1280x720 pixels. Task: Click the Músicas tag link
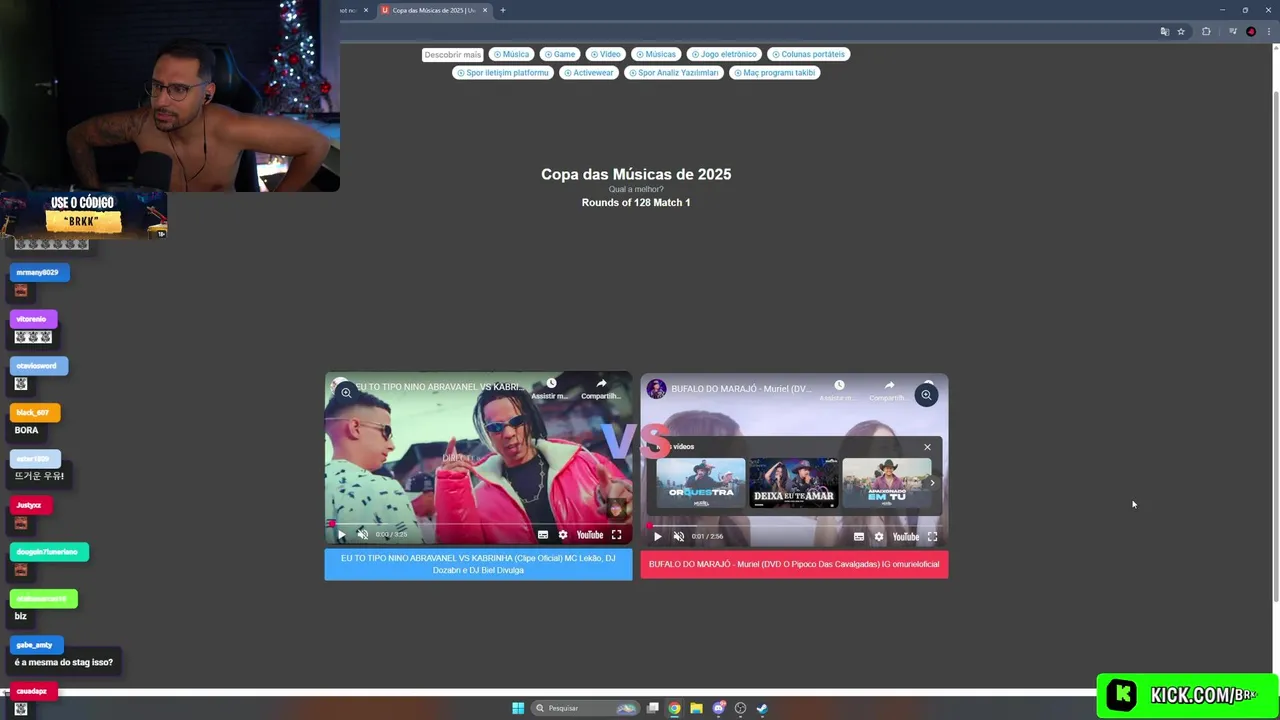coord(656,54)
